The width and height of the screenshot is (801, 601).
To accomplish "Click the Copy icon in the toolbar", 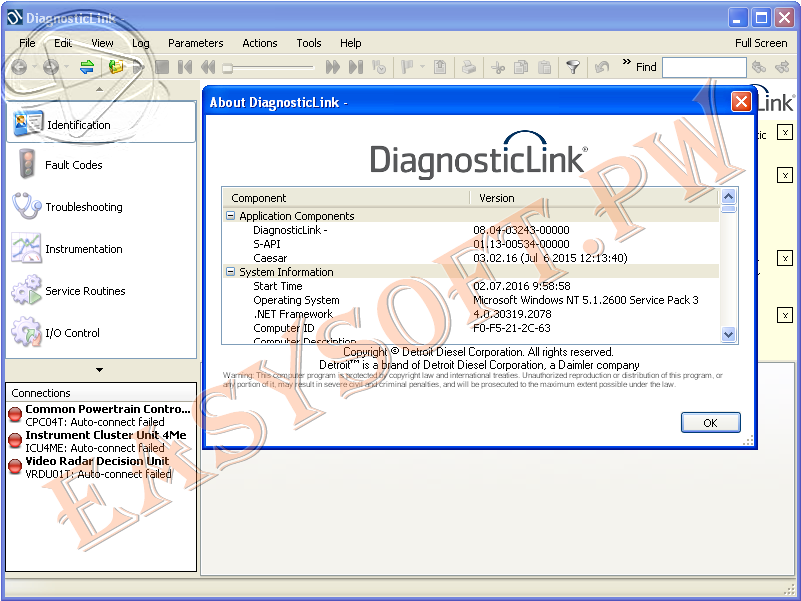I will (521, 67).
